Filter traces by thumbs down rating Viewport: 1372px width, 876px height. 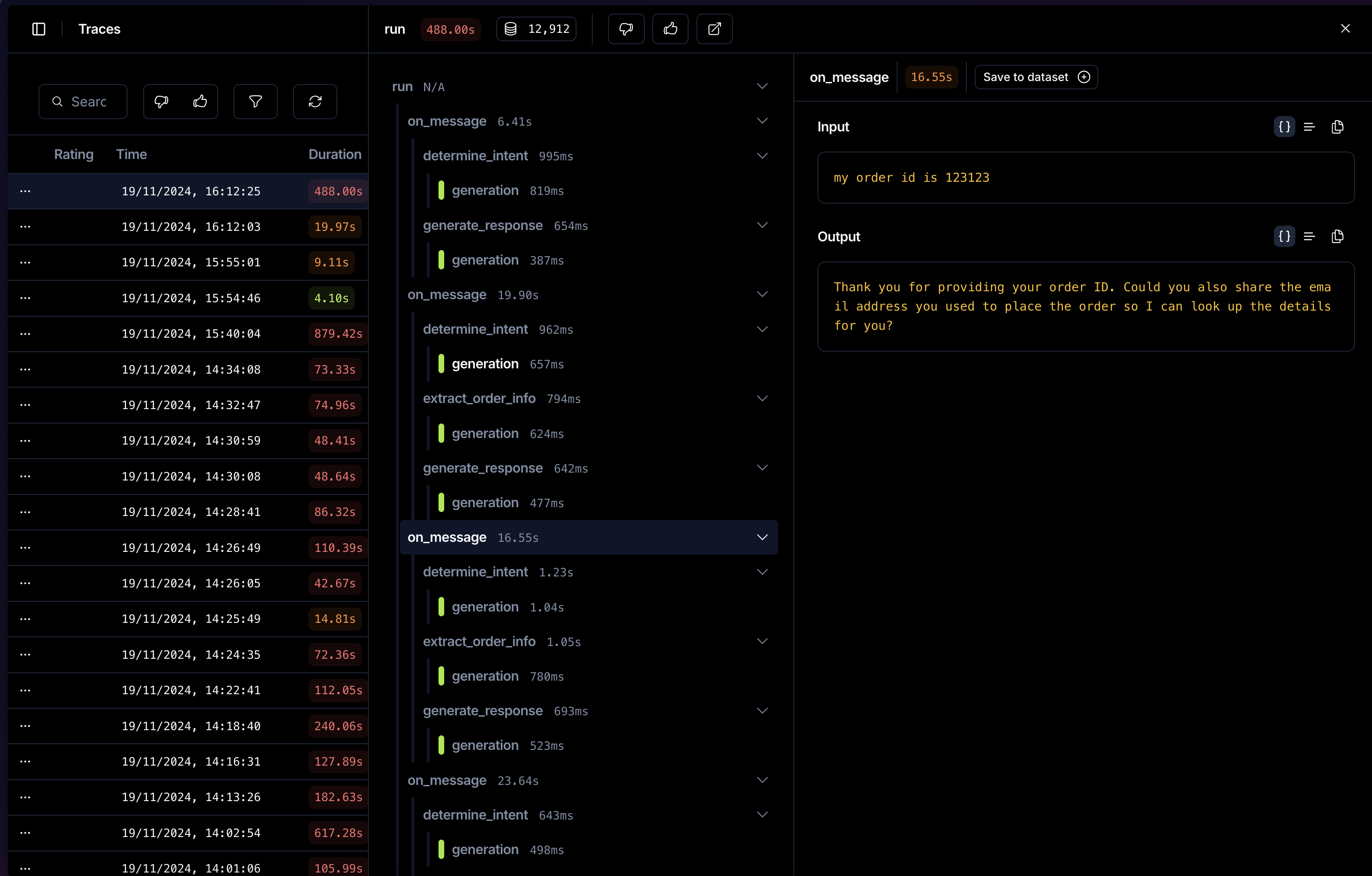tap(162, 101)
